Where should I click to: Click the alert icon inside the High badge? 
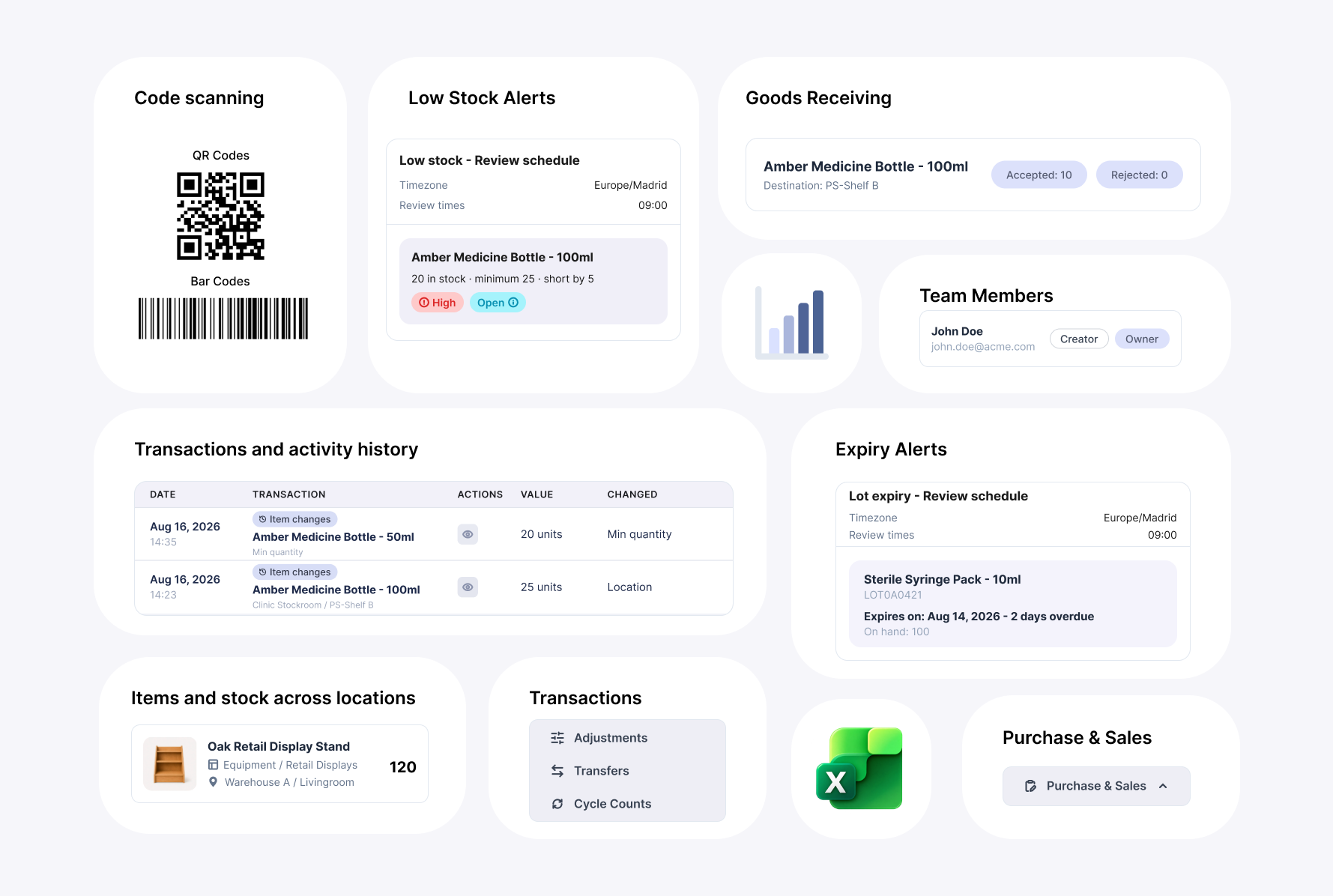coord(424,303)
